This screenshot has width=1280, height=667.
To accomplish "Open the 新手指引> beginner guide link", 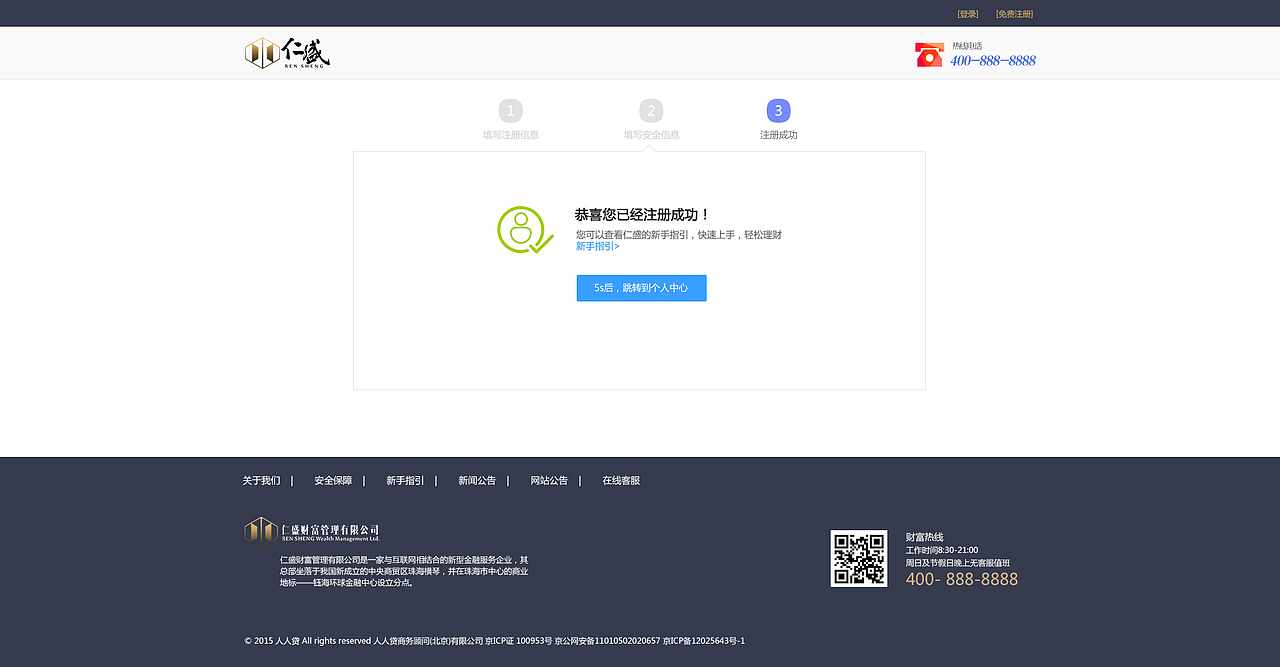I will 597,245.
